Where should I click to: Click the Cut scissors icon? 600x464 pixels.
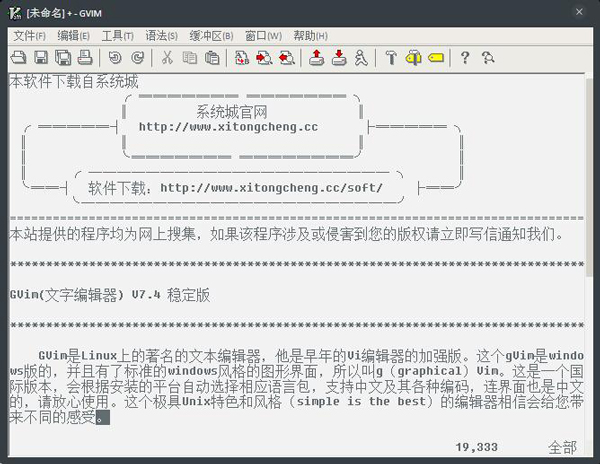tap(167, 58)
